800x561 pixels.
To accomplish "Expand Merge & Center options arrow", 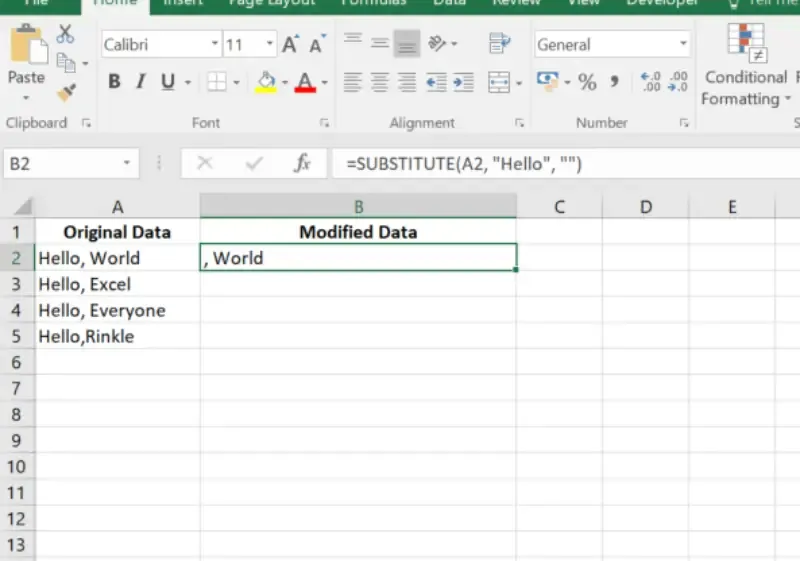I will click(x=519, y=83).
